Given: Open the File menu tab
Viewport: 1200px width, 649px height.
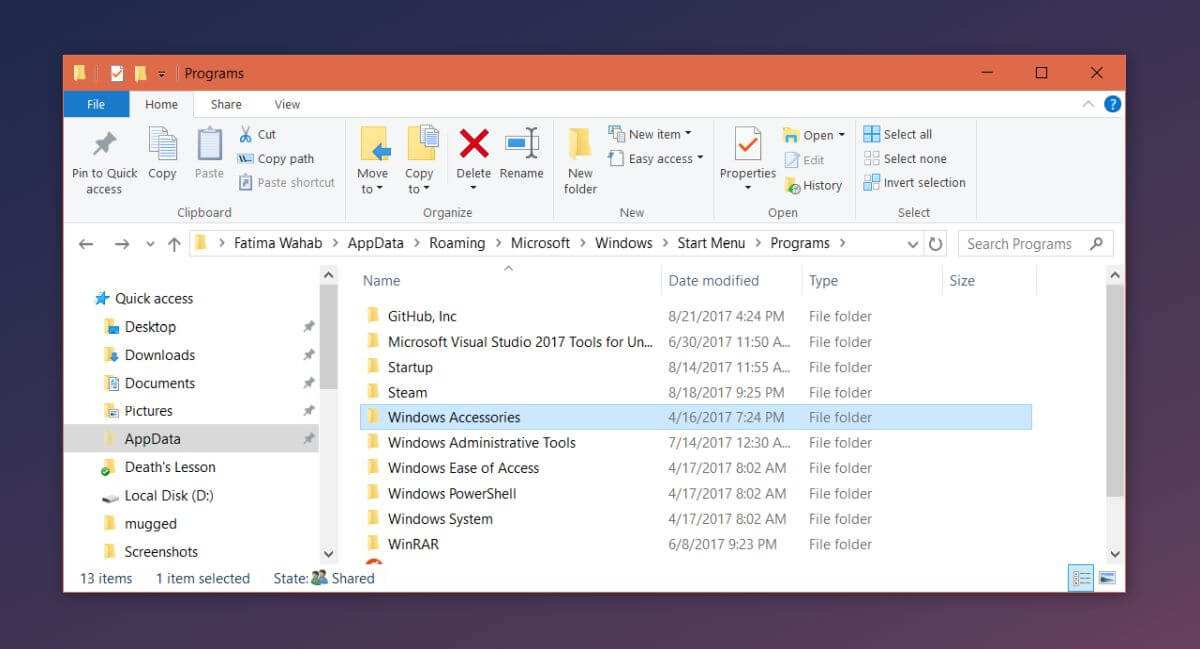Looking at the screenshot, I should [x=96, y=104].
